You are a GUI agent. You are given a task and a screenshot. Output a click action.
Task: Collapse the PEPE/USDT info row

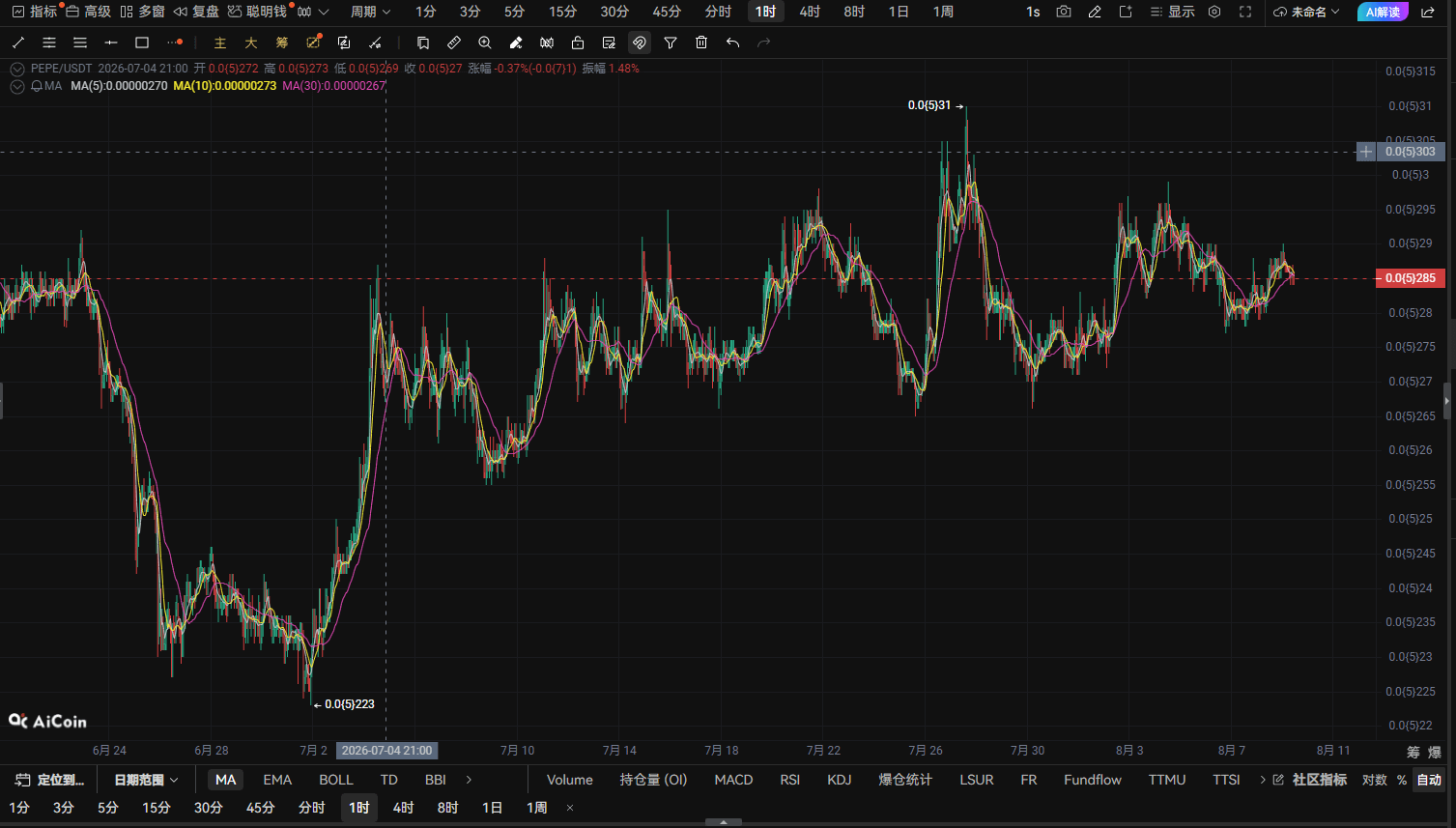16,69
